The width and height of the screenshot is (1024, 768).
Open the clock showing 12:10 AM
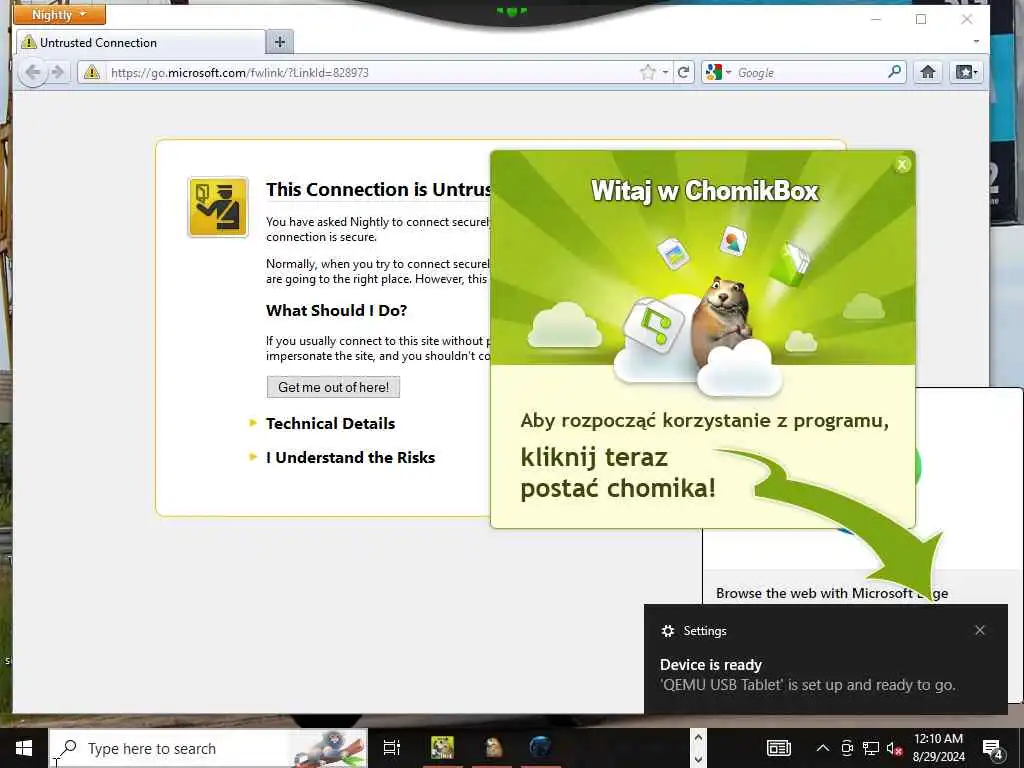pyautogui.click(x=938, y=748)
